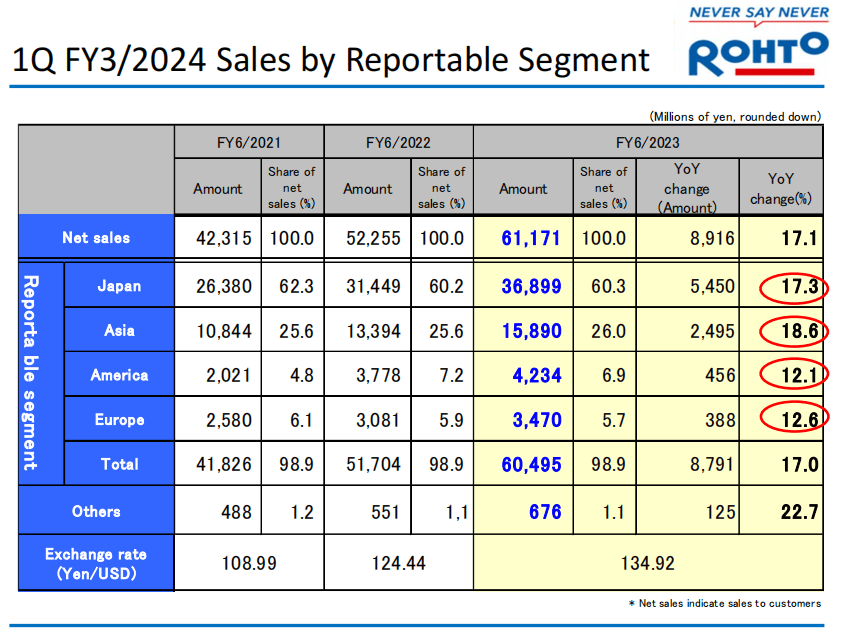Click the Exchange rate (Yen/USD) header
Viewport: 841px width, 637px height.
click(96, 563)
